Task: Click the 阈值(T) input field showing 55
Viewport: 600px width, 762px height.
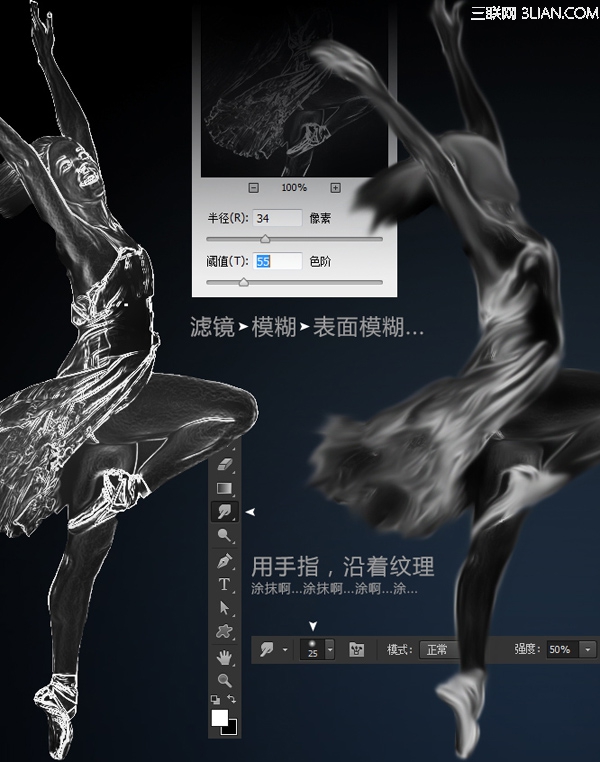Action: [277, 261]
